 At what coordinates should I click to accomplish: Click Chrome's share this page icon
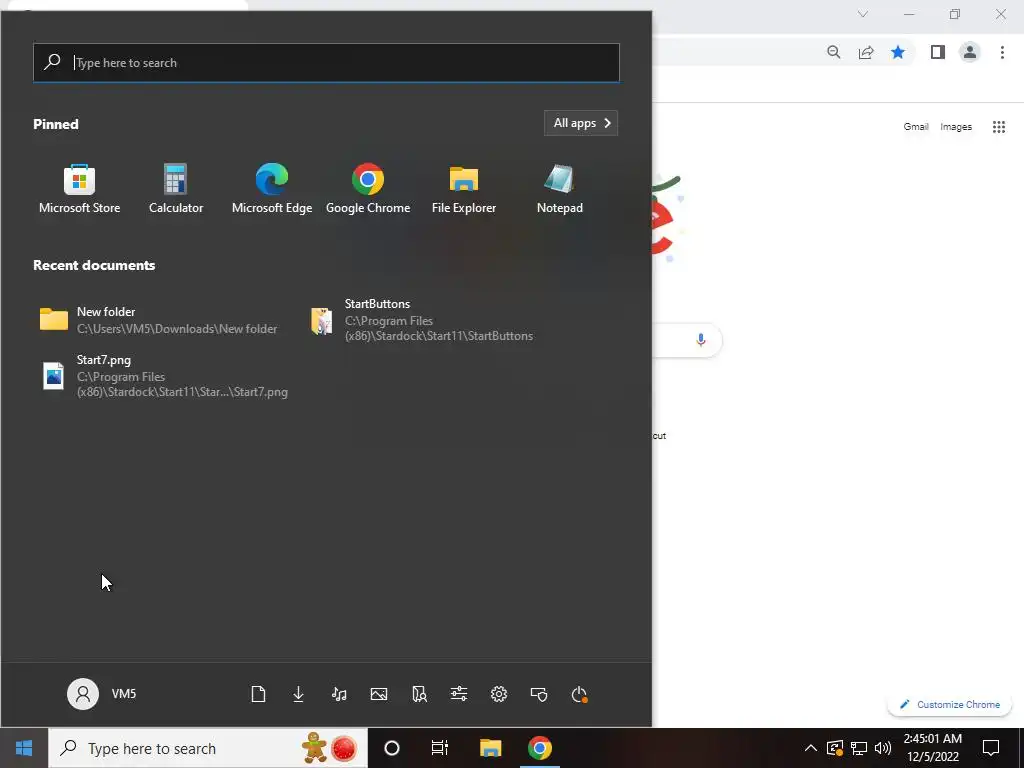pos(866,52)
